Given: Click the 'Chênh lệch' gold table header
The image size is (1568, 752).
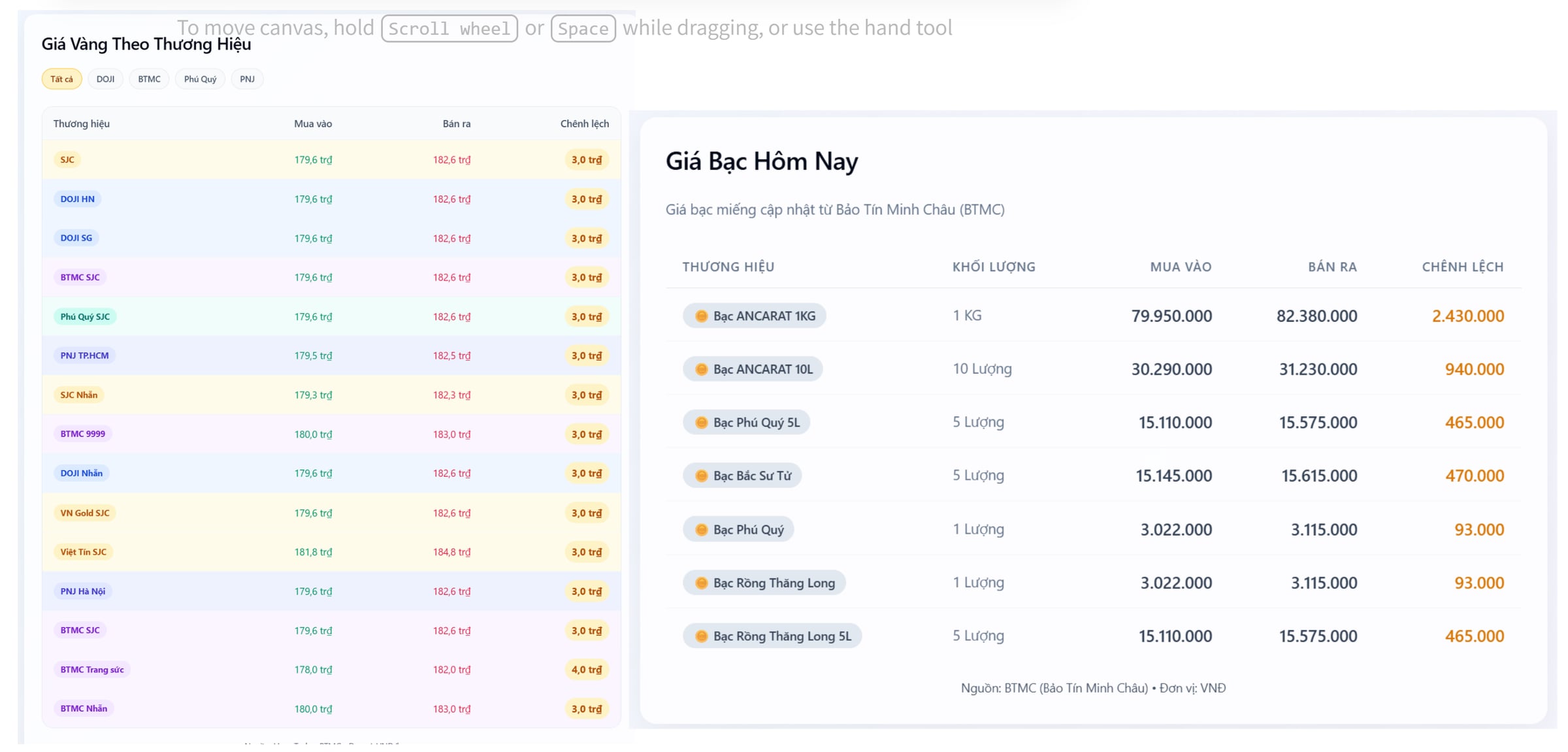Looking at the screenshot, I should [585, 123].
